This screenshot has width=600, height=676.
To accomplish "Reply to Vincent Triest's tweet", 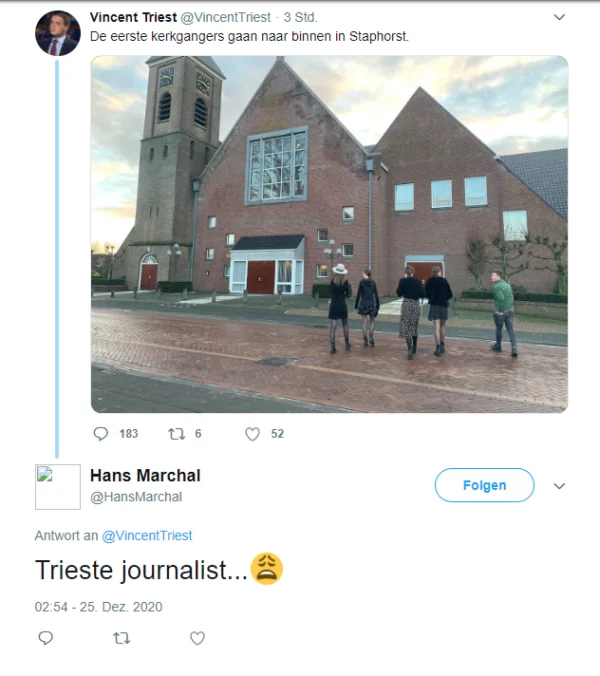I will coord(101,434).
